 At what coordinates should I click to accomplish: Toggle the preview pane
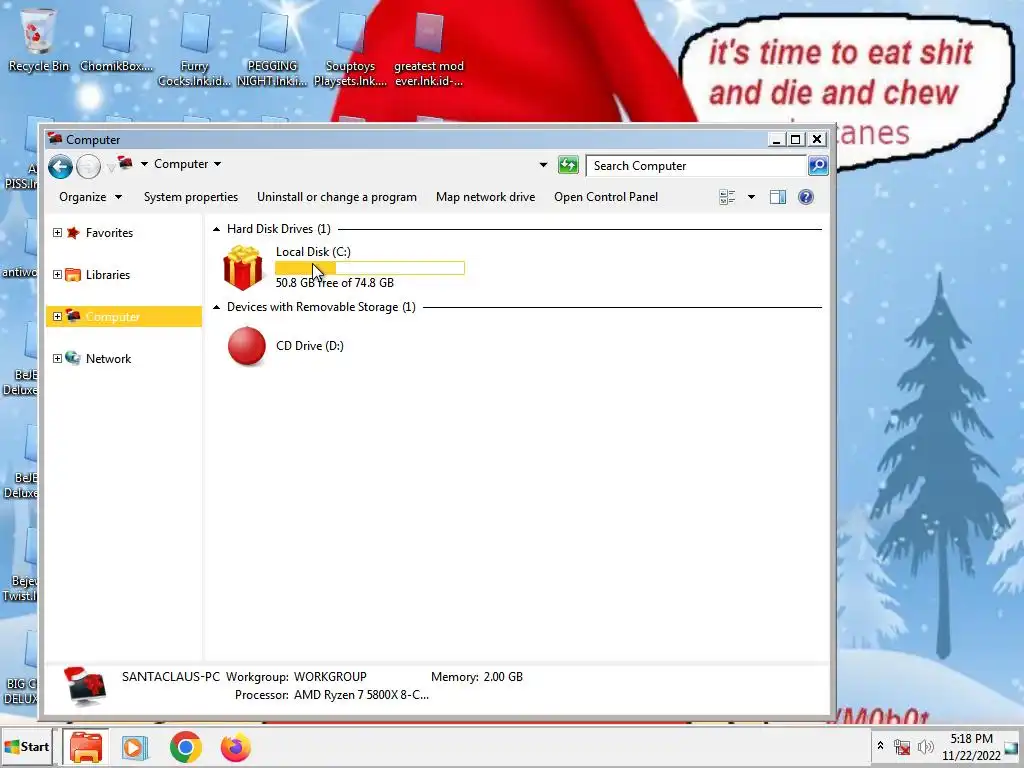pos(777,197)
